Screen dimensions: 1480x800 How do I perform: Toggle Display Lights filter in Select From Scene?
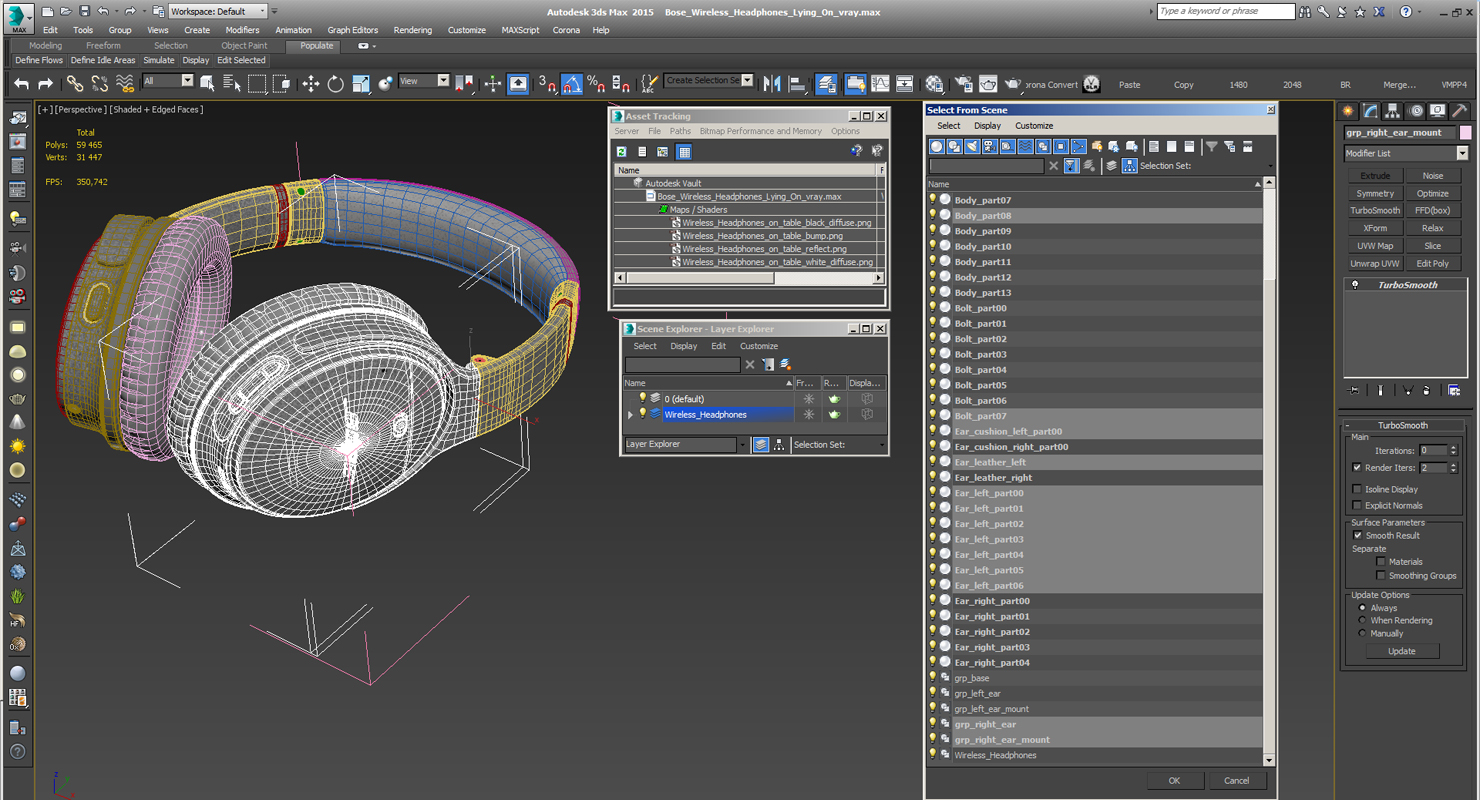click(x=972, y=147)
